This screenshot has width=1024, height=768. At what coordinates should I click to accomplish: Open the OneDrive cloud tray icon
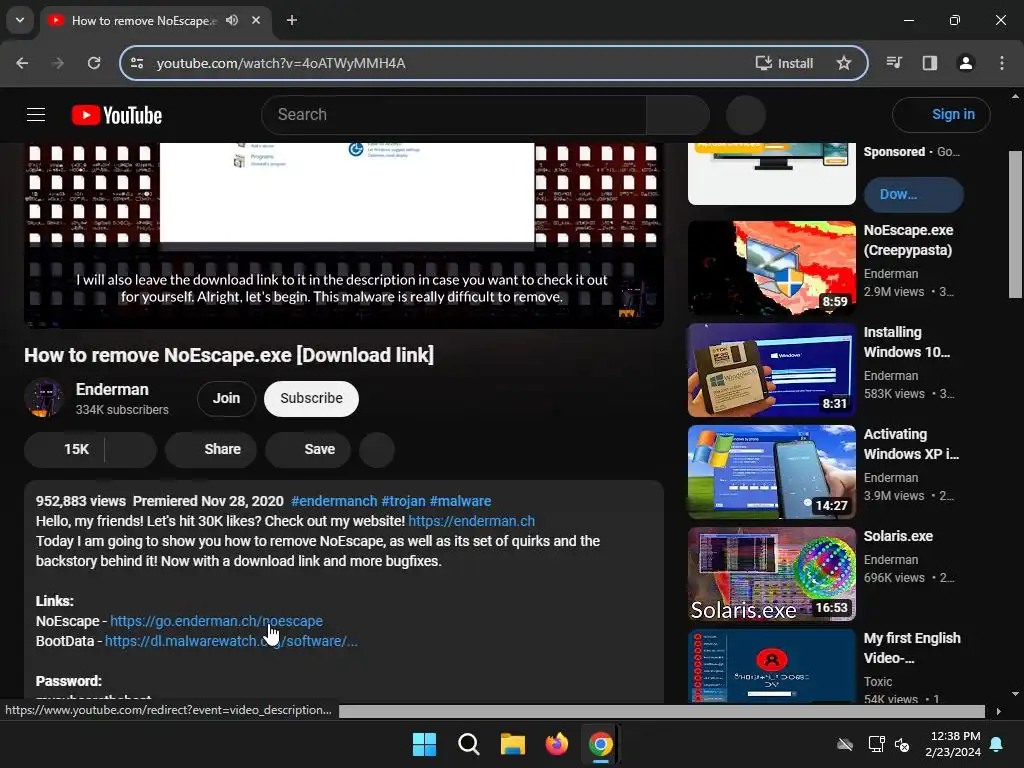[845, 744]
